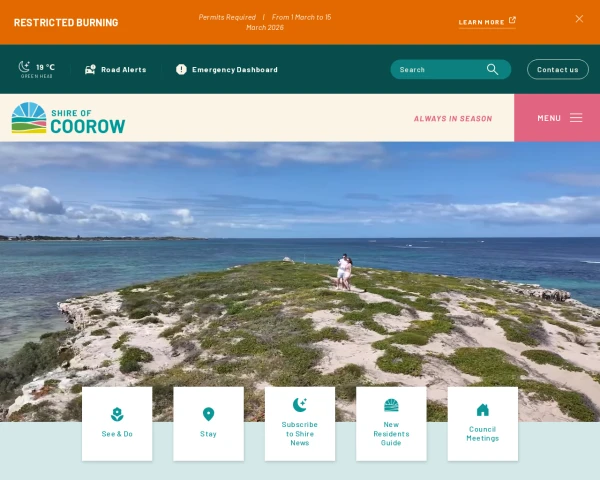Viewport: 600px width, 480px height.
Task: Open the Council Meetings tile
Action: tap(483, 424)
